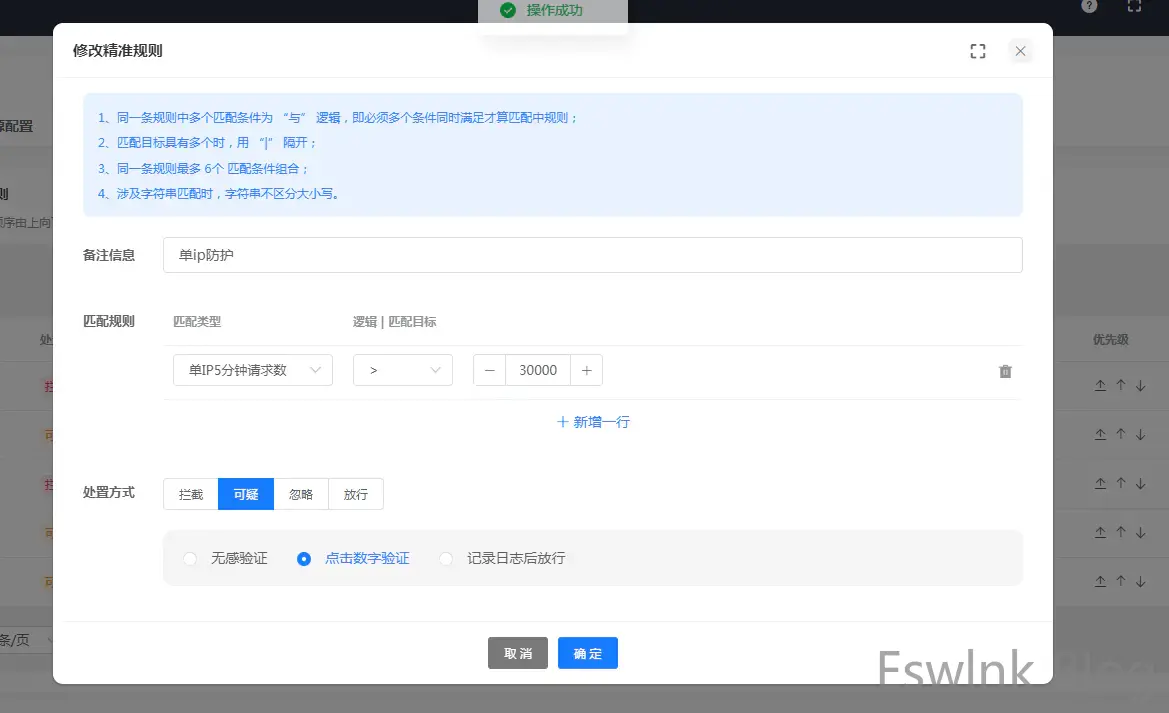The width and height of the screenshot is (1169, 713).
Task: Select the 拦截 handling option
Action: tap(191, 494)
